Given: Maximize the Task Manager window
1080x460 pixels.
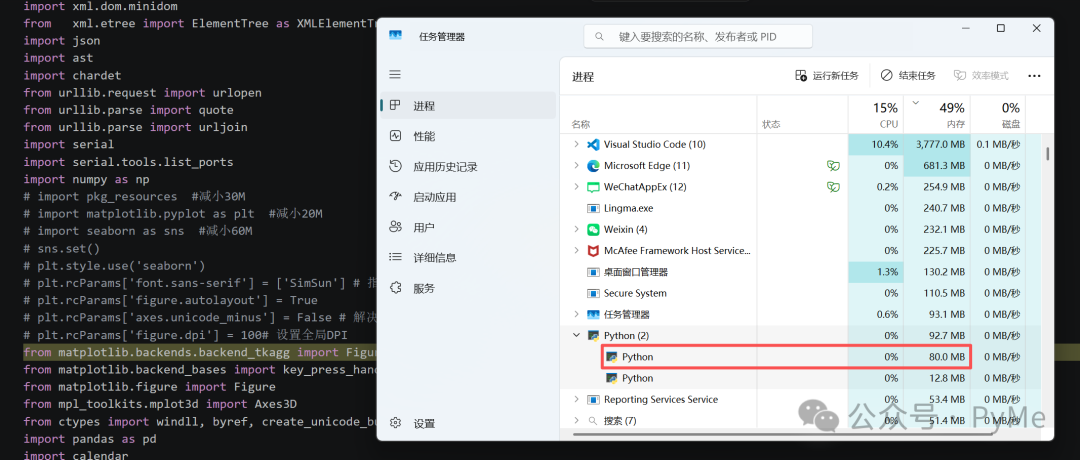Looking at the screenshot, I should 1001,28.
